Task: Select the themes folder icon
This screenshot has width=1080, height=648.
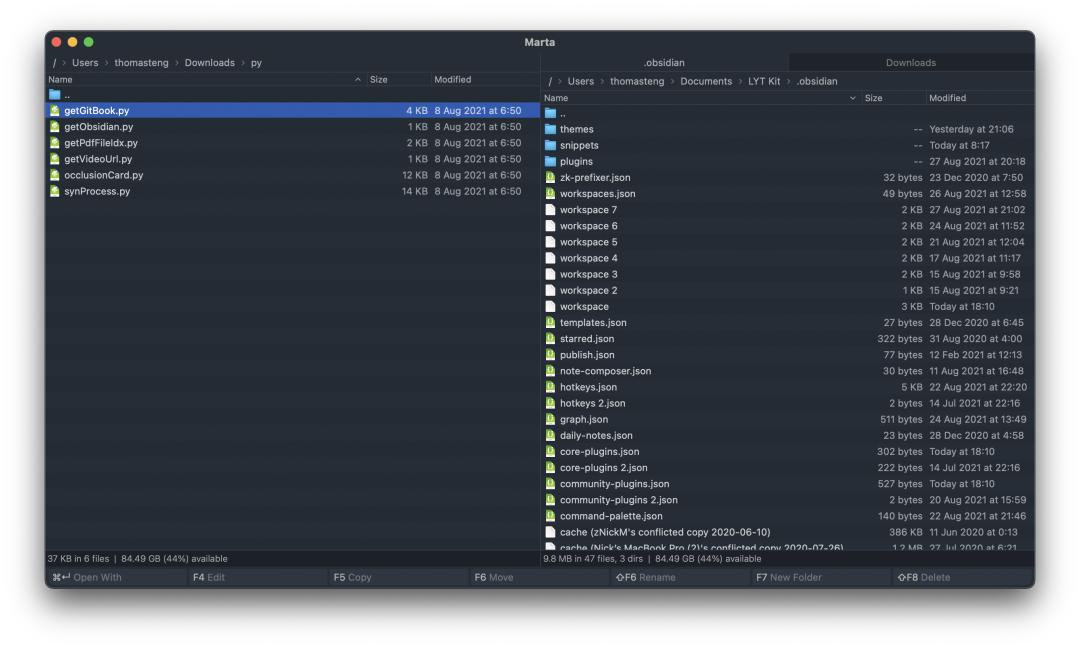Action: point(550,130)
